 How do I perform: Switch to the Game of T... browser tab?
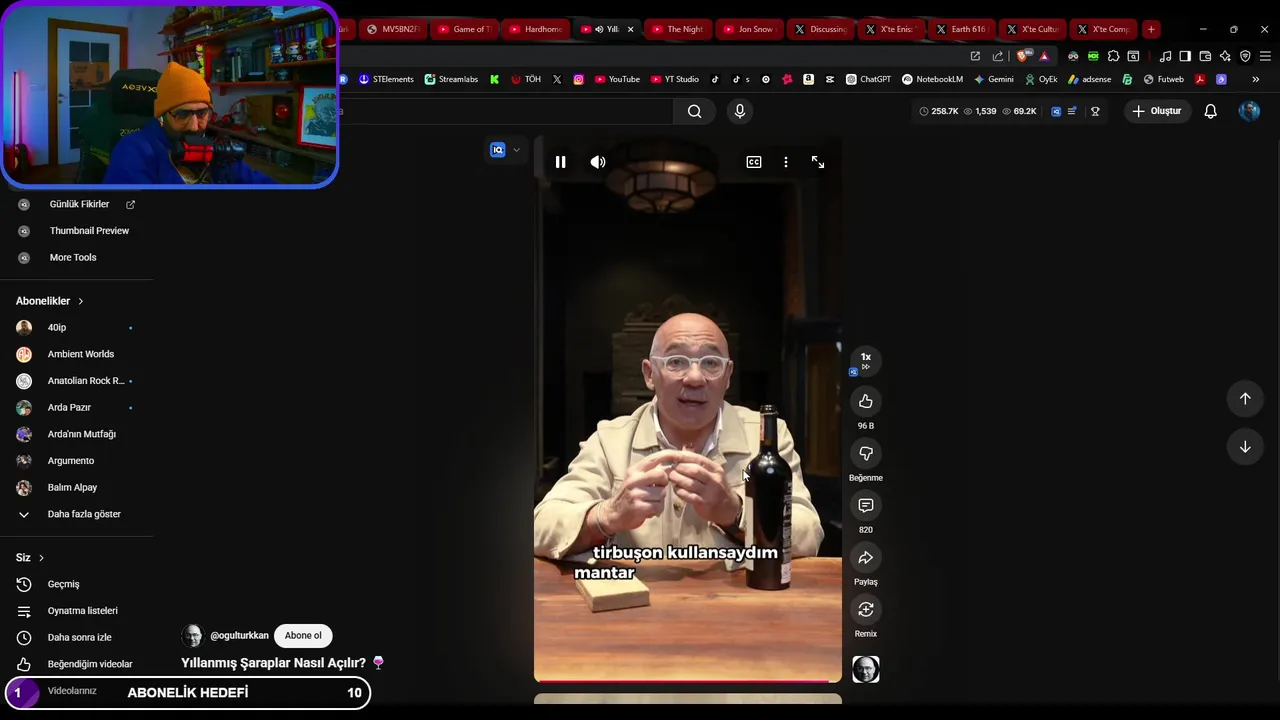tap(466, 29)
